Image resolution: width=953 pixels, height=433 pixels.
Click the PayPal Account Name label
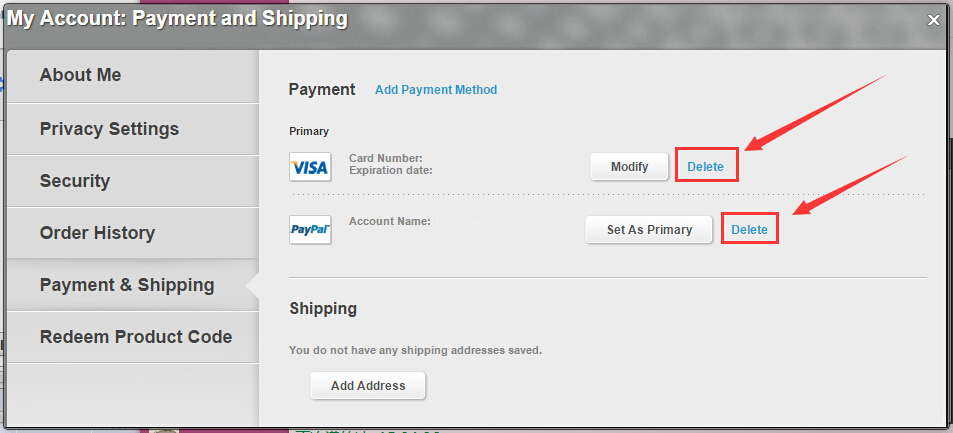389,221
